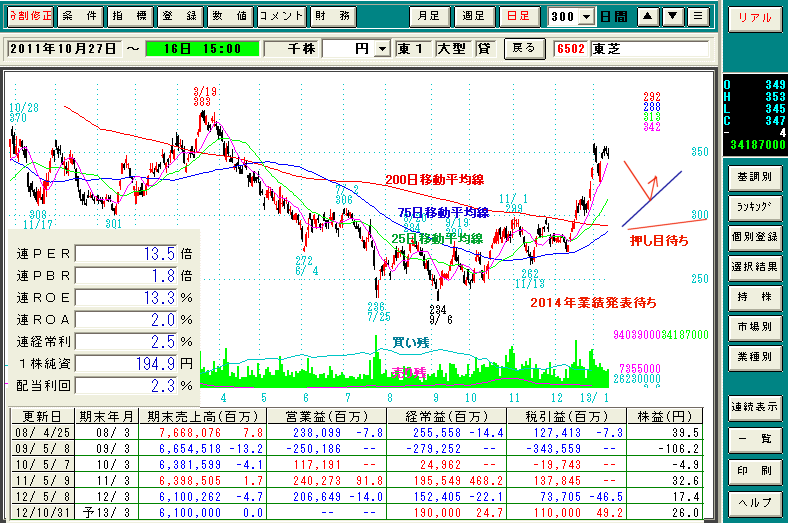Click the 業種別 by-industry button
This screenshot has width=788, height=523.
(x=754, y=357)
